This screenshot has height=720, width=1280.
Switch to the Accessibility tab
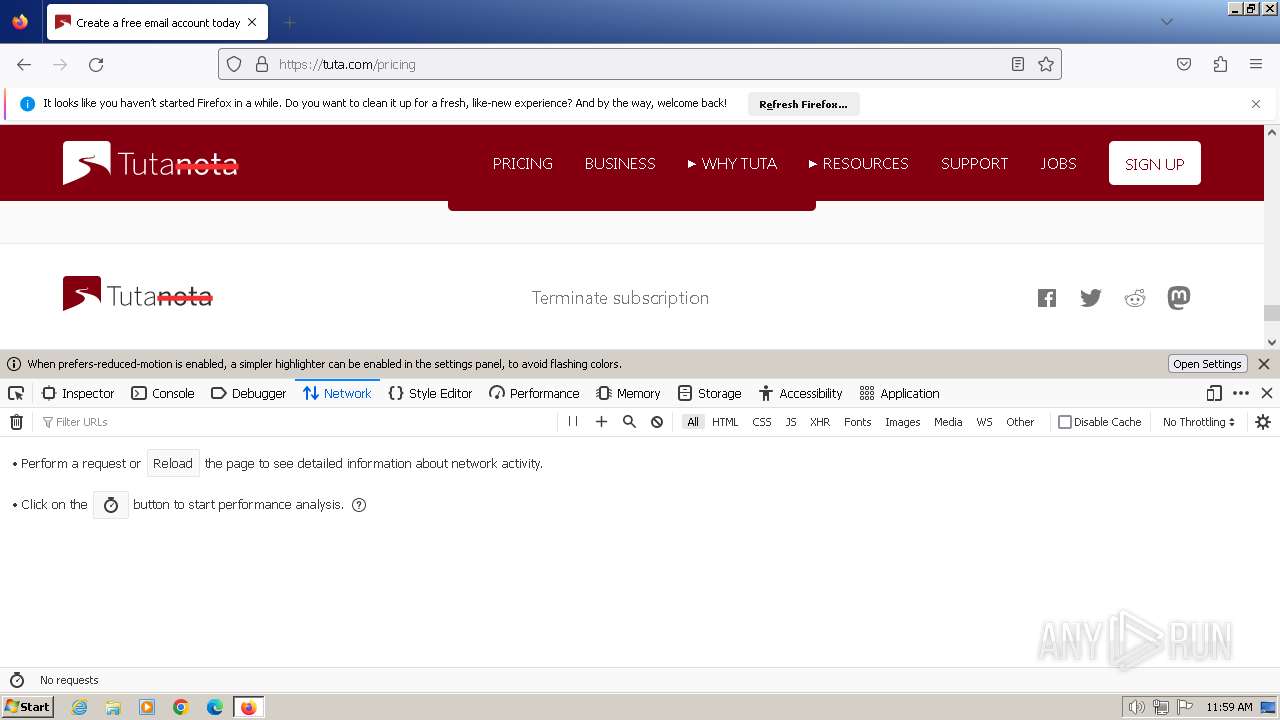click(x=801, y=393)
